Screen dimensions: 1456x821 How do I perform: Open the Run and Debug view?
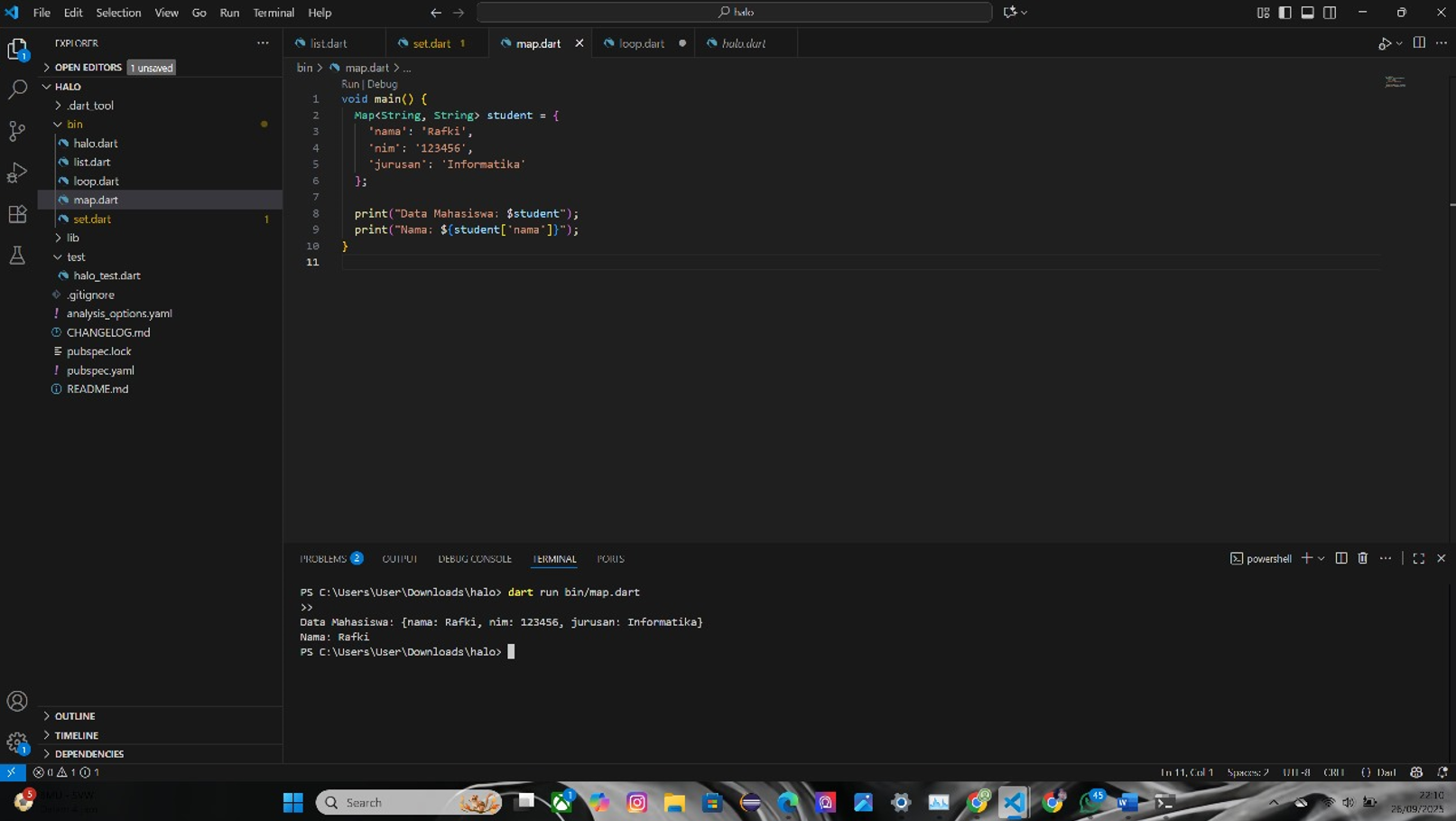point(17,173)
